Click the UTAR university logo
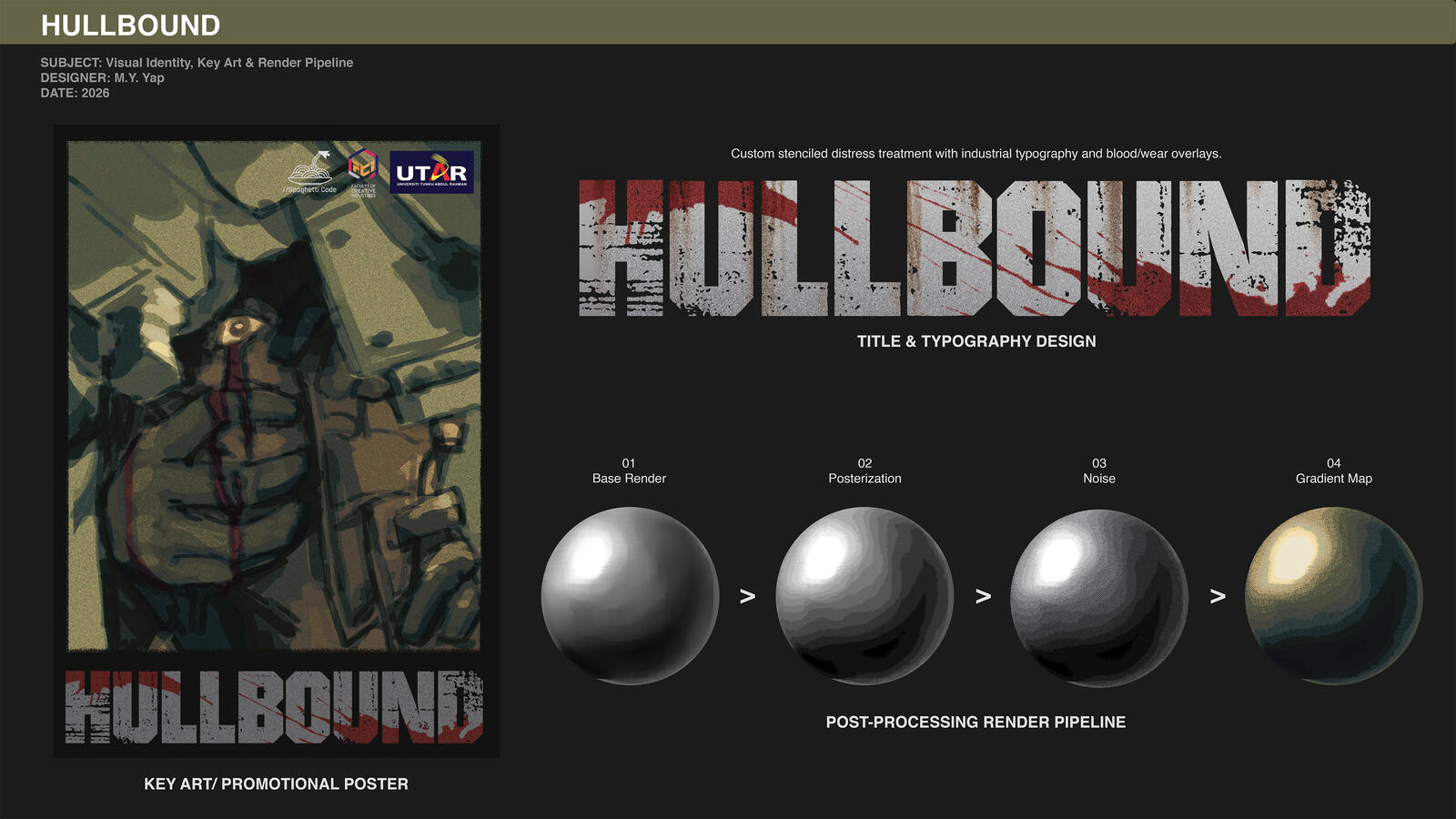Screen dimensions: 1456x819 [x=431, y=172]
